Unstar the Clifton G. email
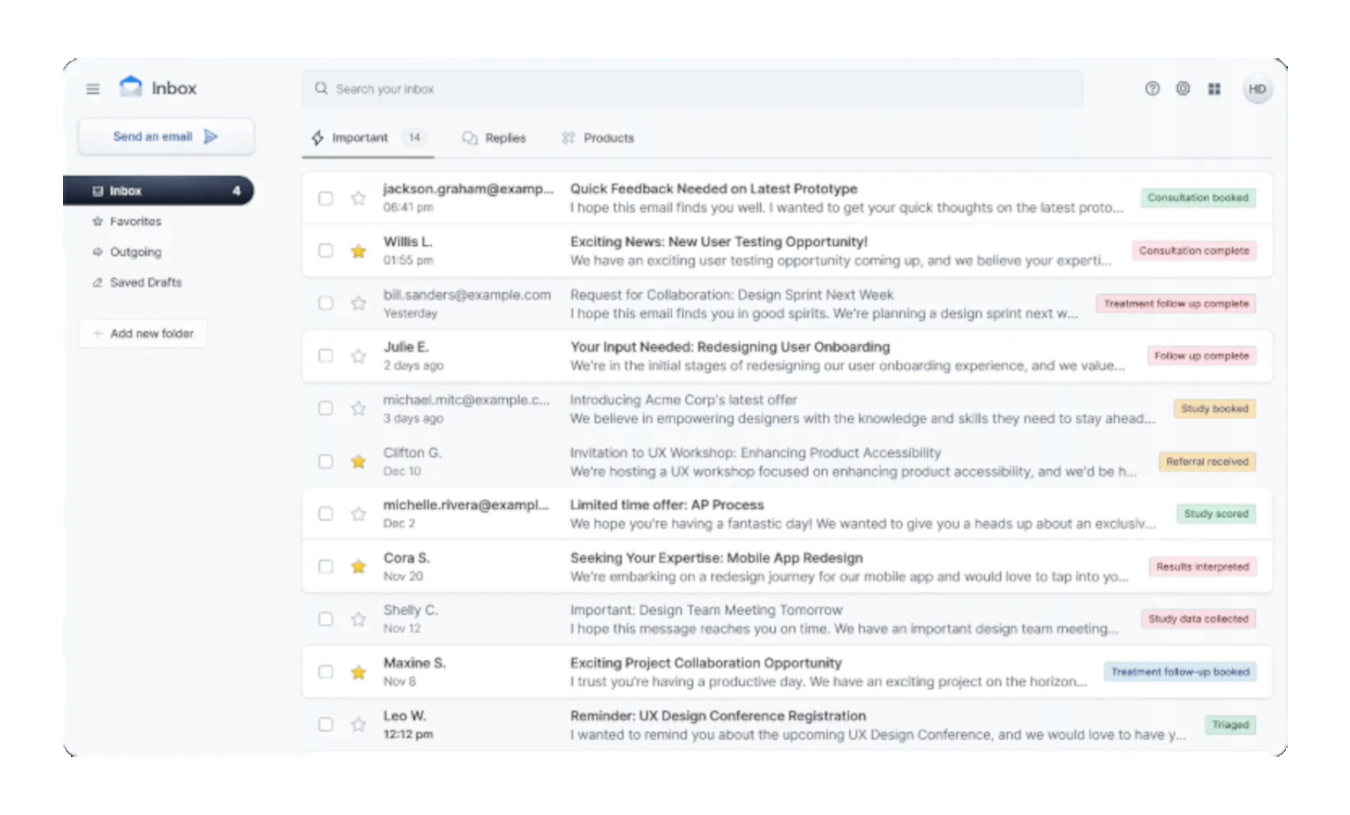The image size is (1350, 815). point(358,461)
